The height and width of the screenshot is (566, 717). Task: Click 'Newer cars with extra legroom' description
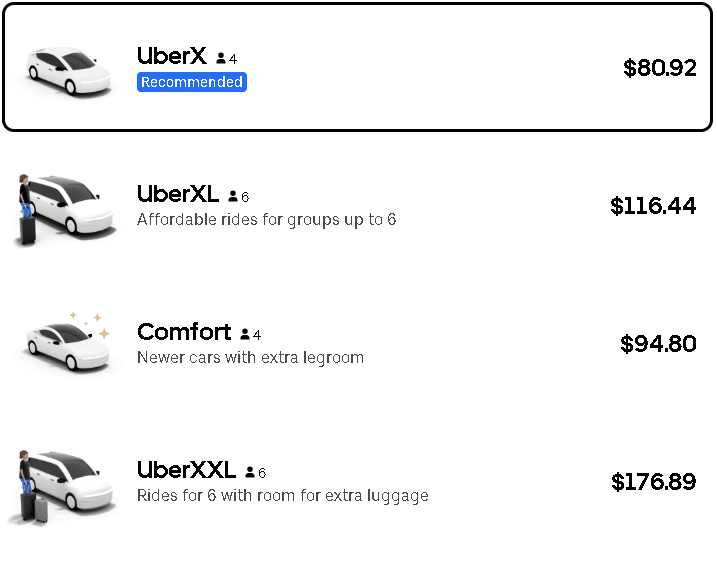(x=250, y=357)
